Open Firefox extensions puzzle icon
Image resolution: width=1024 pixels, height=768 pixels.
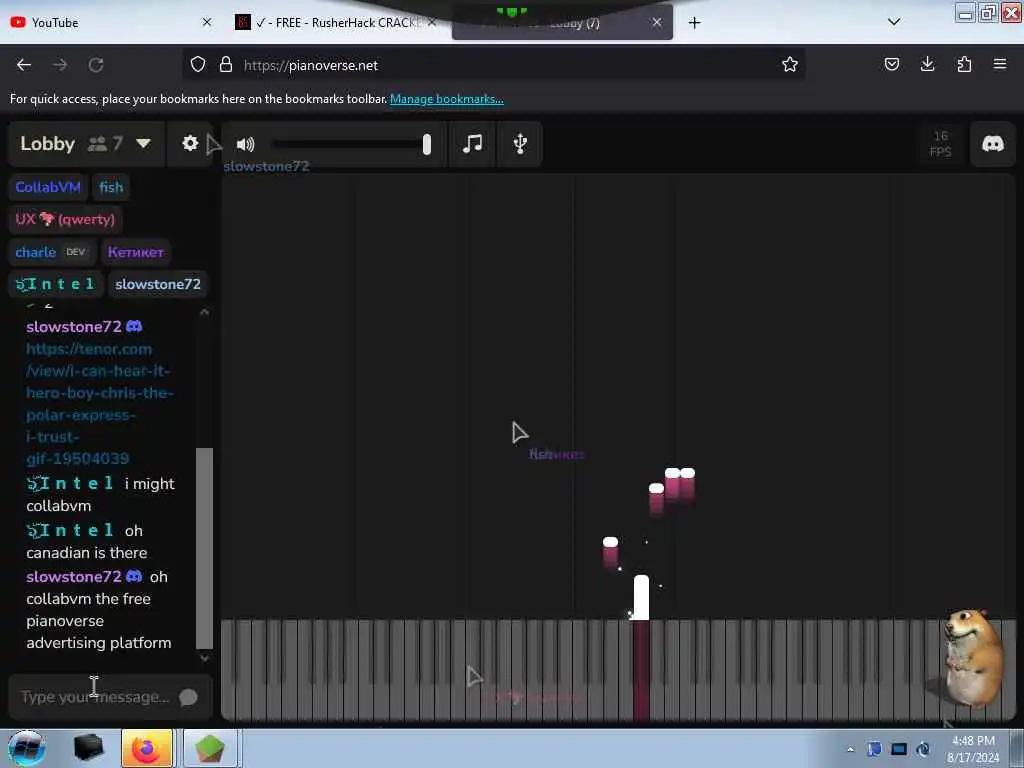point(964,64)
